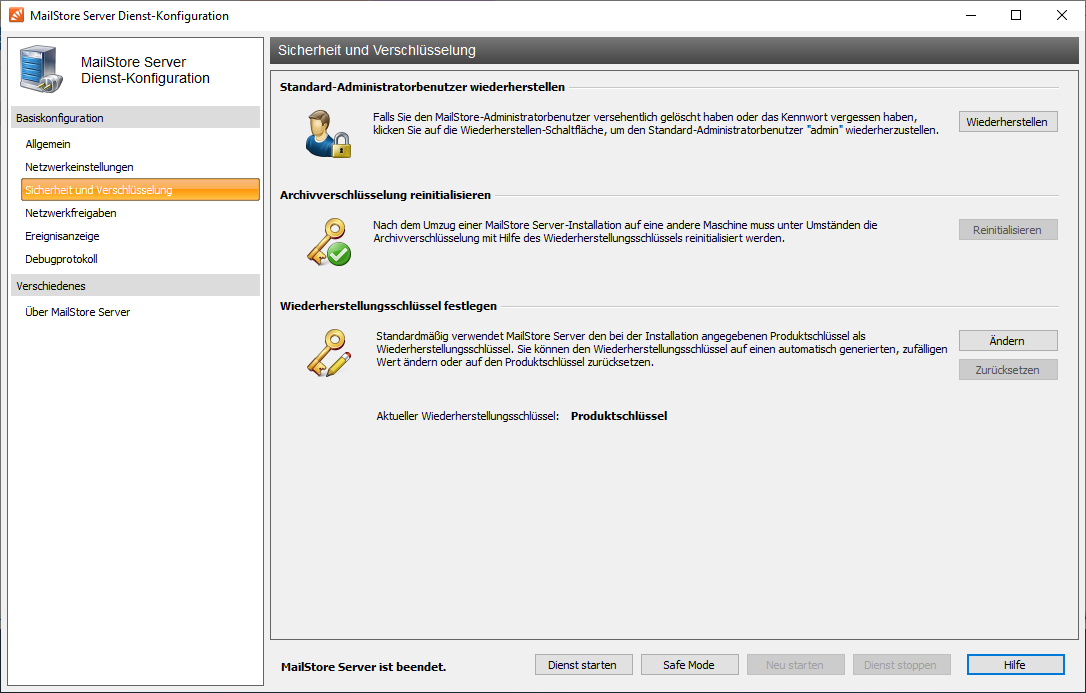
Task: Click the status text MailStore Server ist beendet
Action: (x=364, y=667)
